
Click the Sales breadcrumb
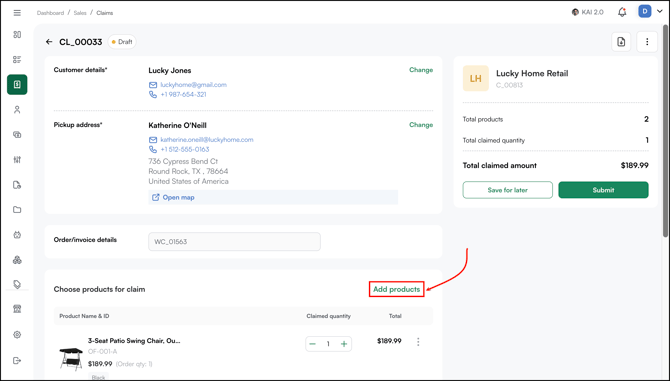(80, 13)
